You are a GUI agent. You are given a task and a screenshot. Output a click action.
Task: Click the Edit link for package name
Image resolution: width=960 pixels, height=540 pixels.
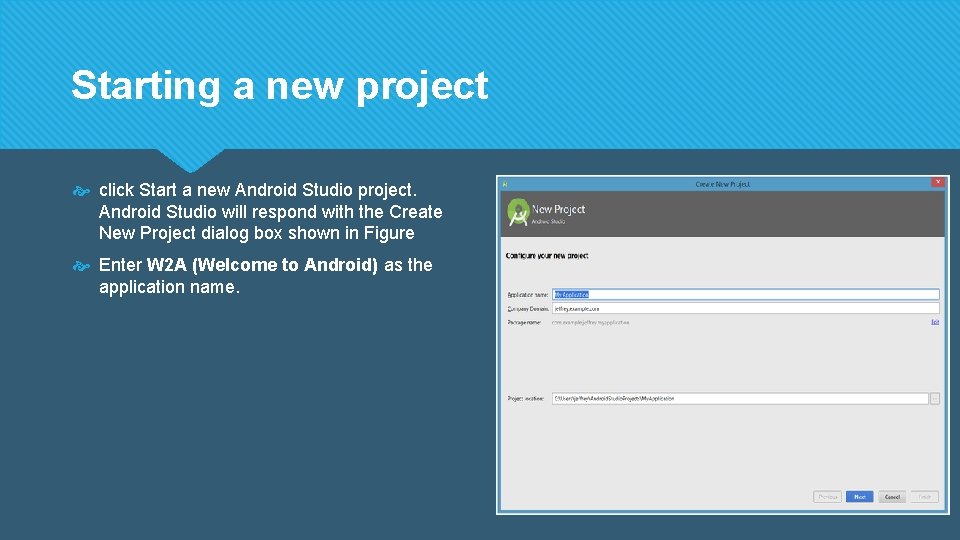935,322
